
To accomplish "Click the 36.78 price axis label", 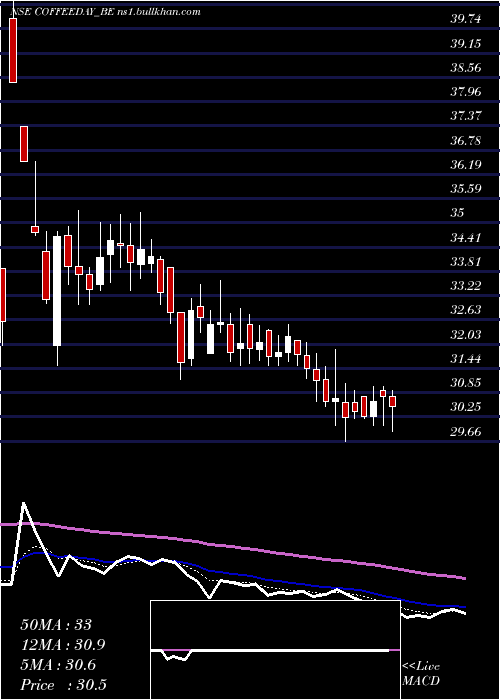I will (466, 141).
